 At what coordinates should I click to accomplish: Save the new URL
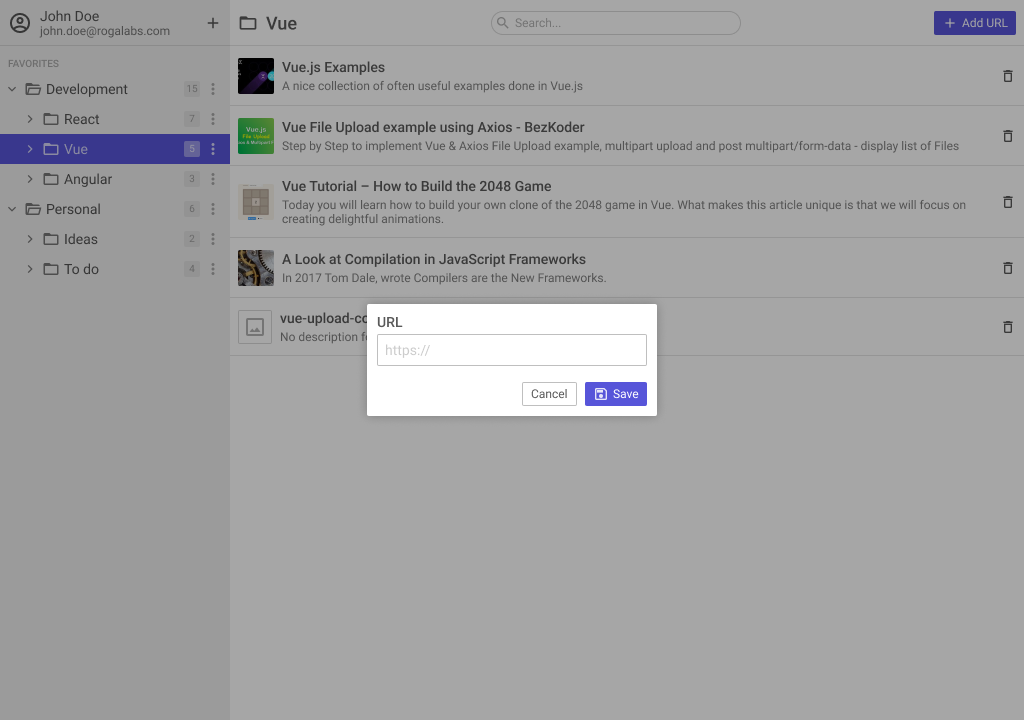click(x=616, y=394)
